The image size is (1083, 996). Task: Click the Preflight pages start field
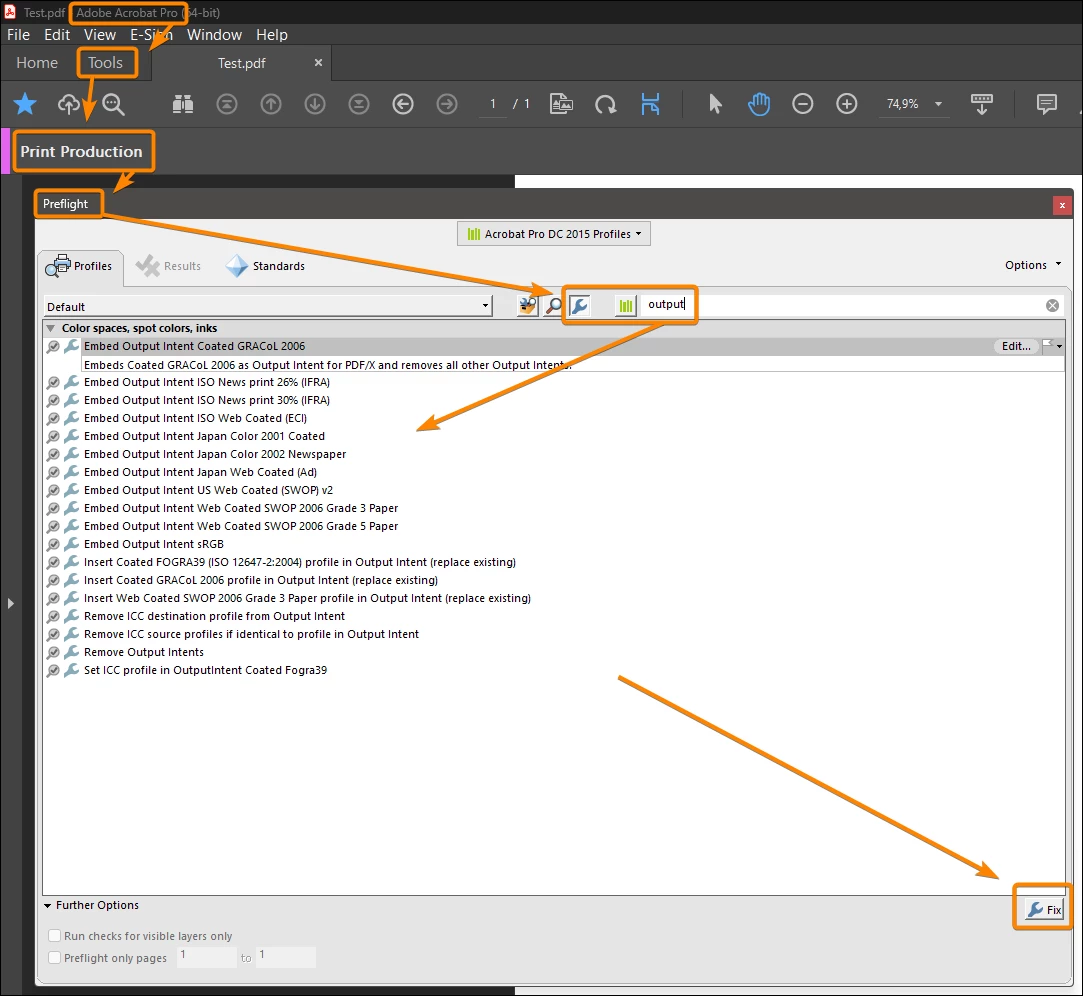pos(207,957)
